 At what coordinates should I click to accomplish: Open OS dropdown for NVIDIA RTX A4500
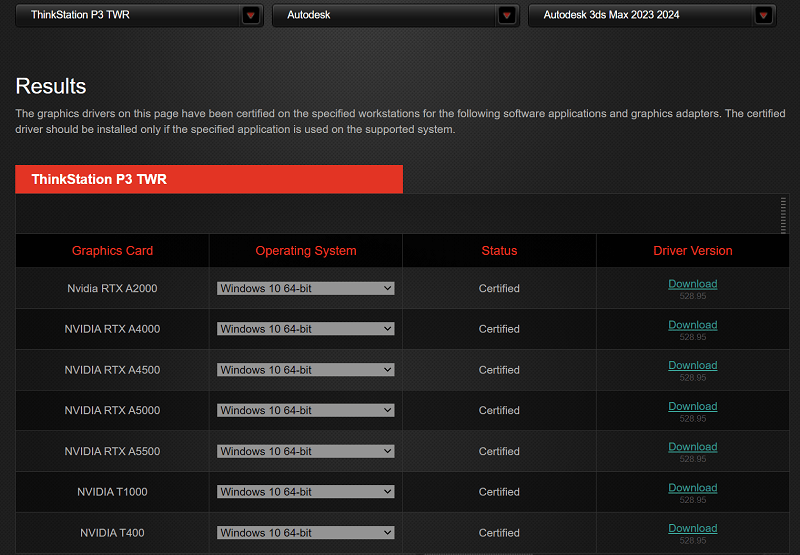pos(306,370)
